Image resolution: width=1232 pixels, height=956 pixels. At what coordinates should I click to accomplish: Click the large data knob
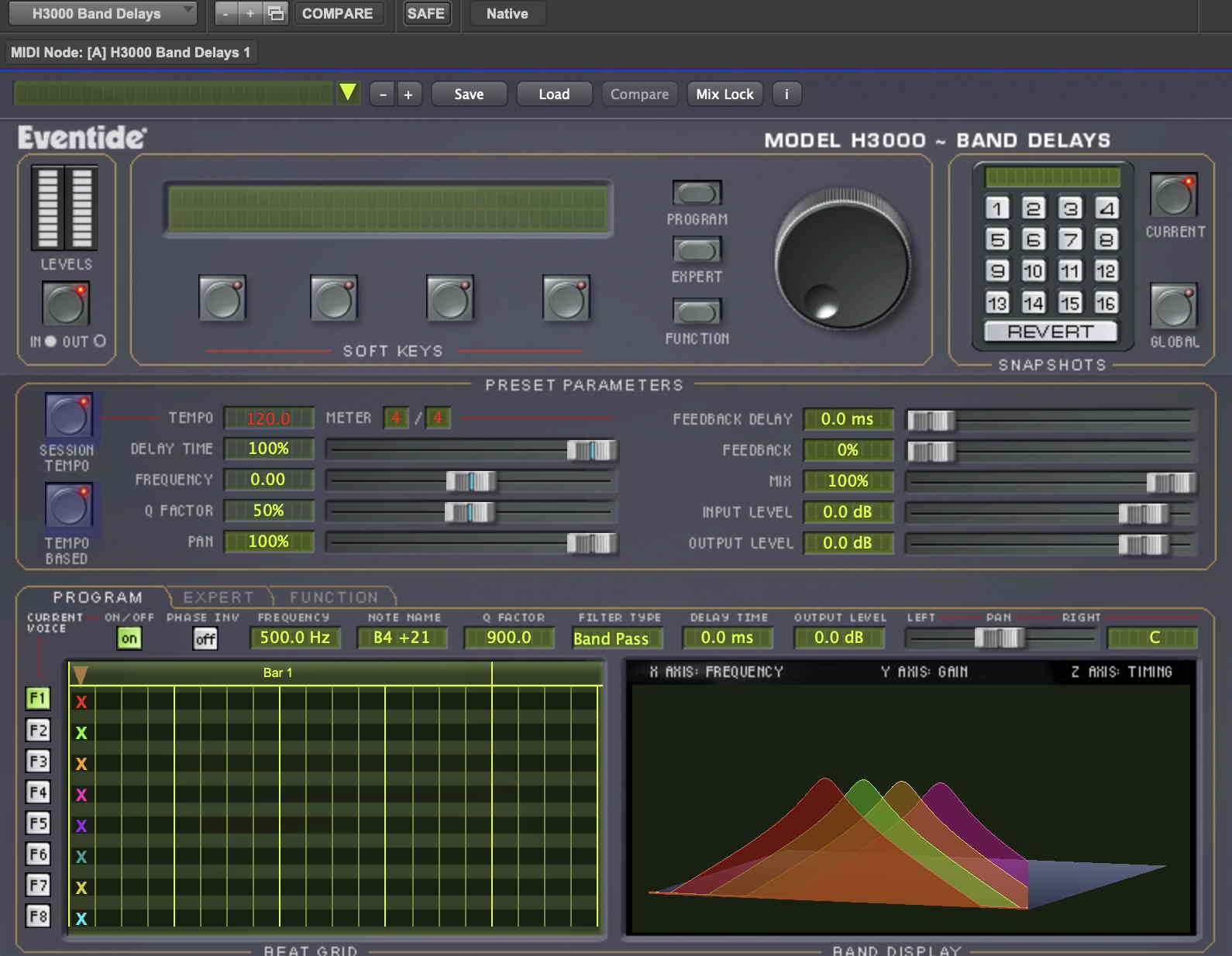(843, 262)
